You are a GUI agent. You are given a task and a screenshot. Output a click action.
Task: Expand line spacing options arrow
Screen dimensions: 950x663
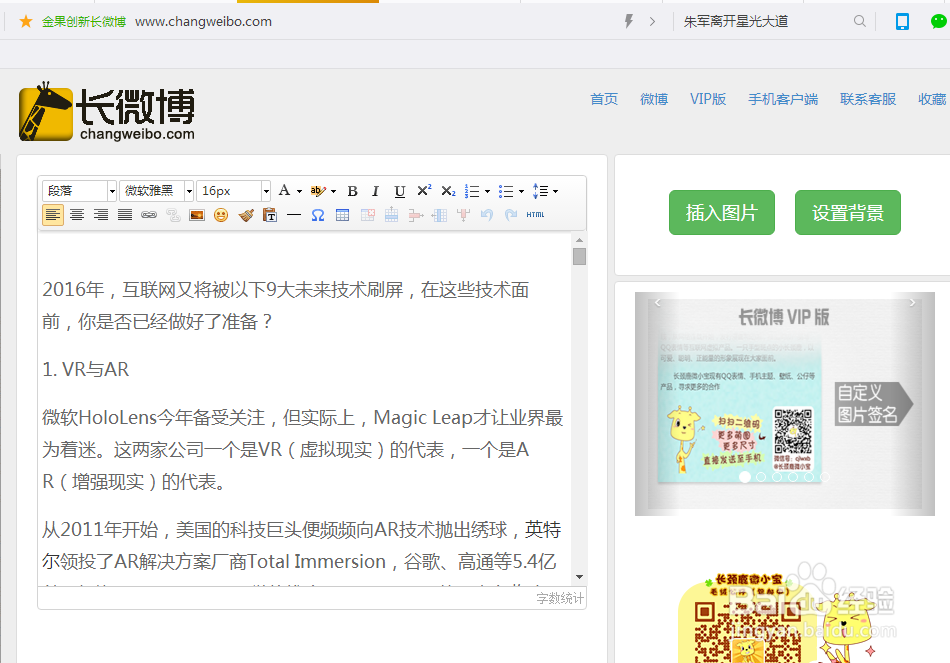coord(555,192)
